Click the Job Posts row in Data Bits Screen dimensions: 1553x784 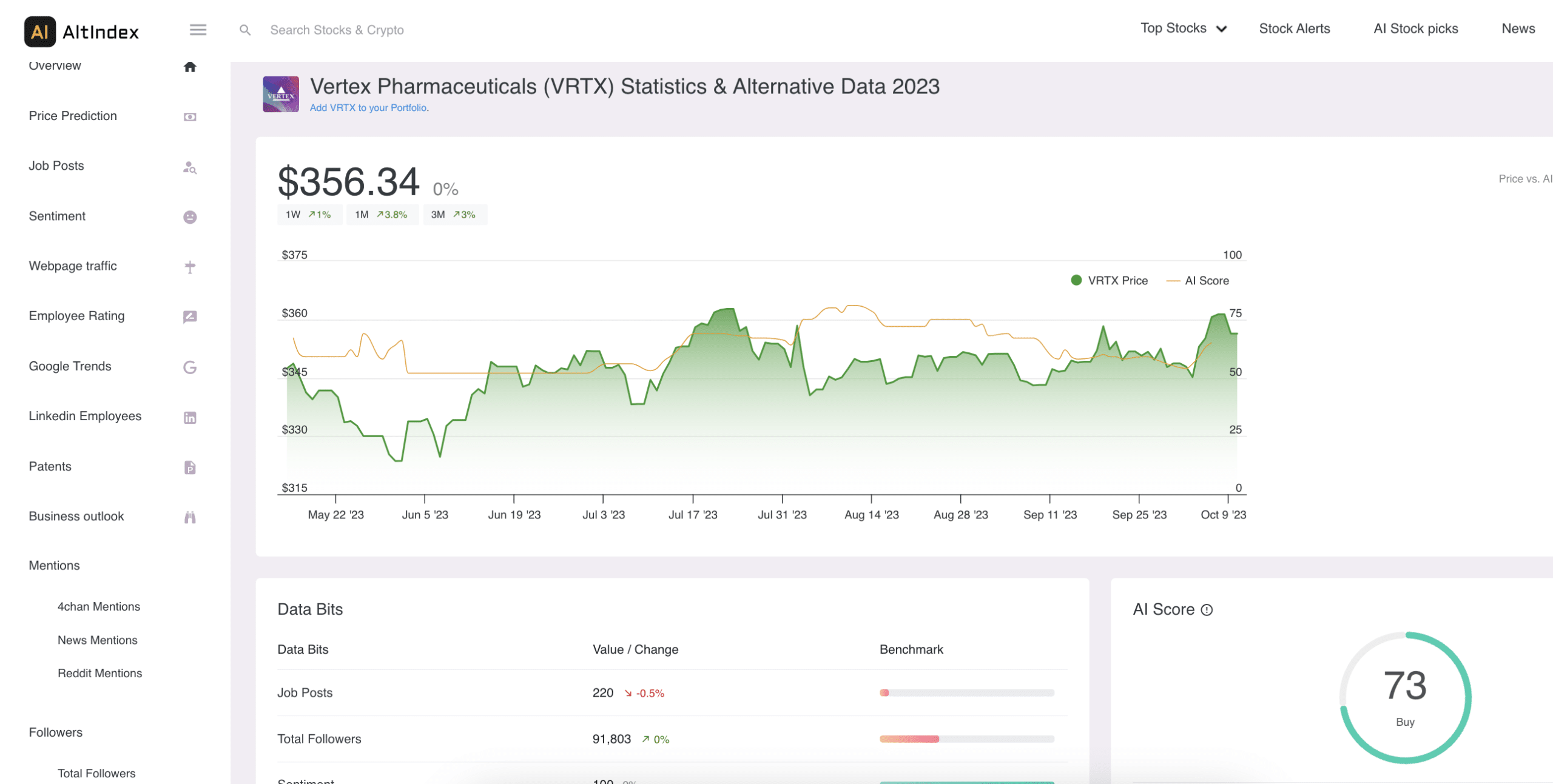tap(672, 693)
